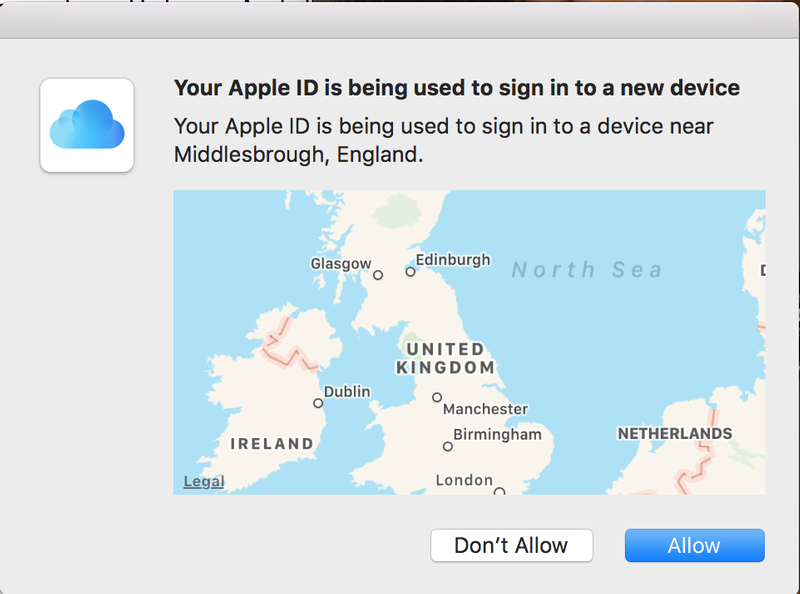This screenshot has height=594, width=800.
Task: Click the iCloud cloud icon
Action: [x=87, y=125]
